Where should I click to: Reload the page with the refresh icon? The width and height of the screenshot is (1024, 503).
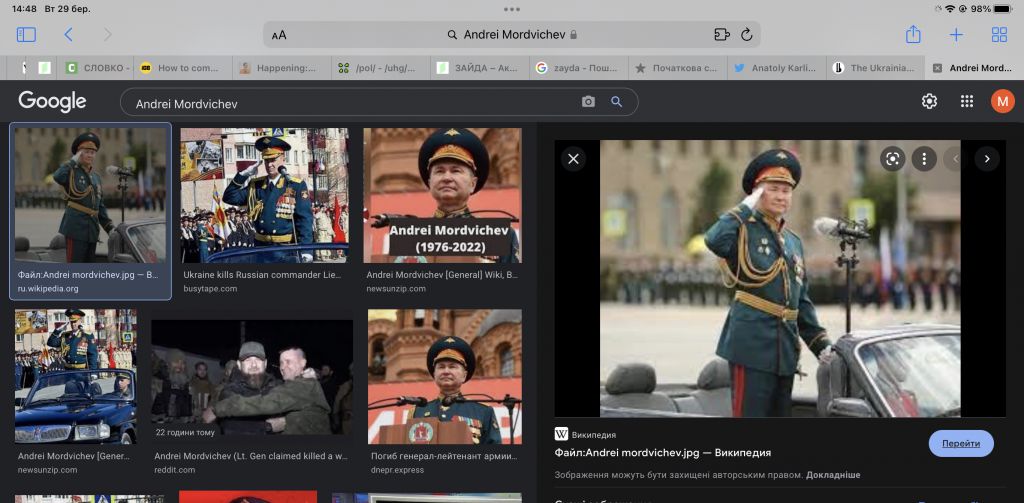pyautogui.click(x=746, y=35)
